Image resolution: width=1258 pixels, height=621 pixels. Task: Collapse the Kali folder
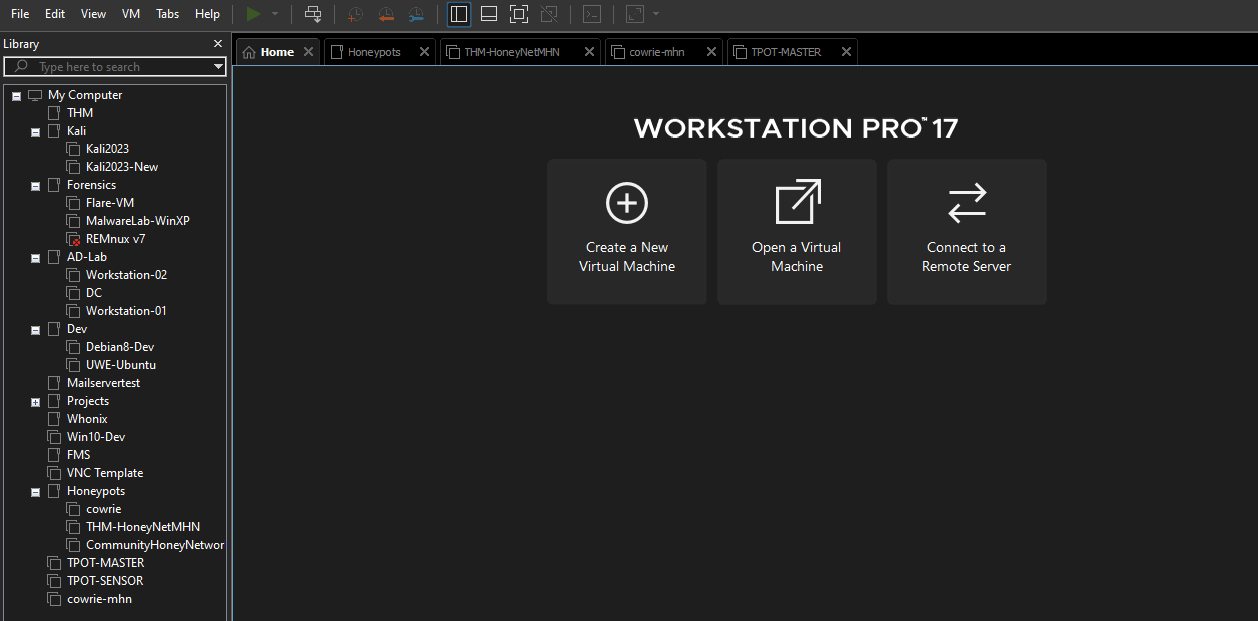35,132
